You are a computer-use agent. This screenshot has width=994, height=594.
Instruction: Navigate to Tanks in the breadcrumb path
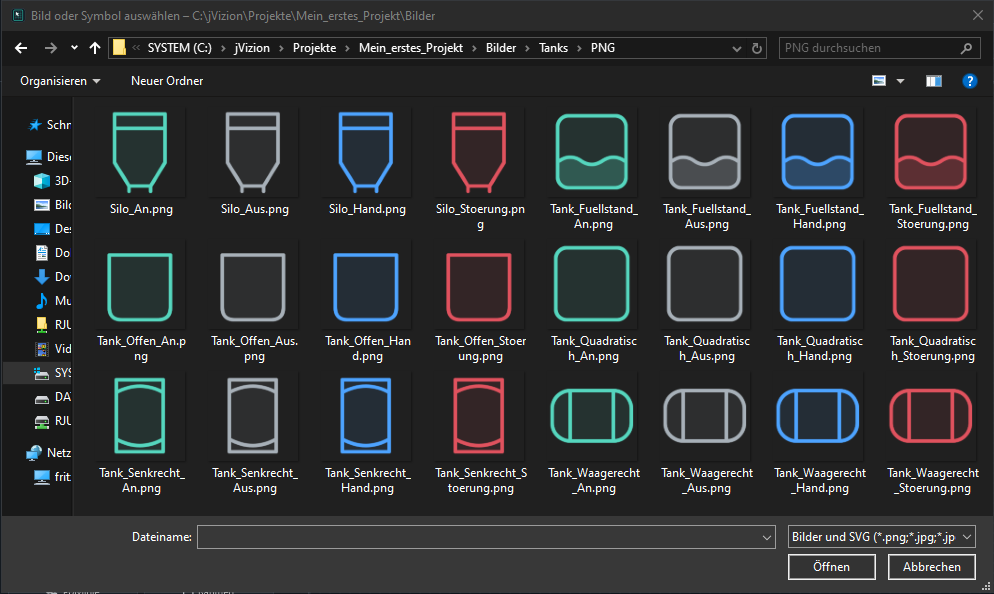(553, 48)
